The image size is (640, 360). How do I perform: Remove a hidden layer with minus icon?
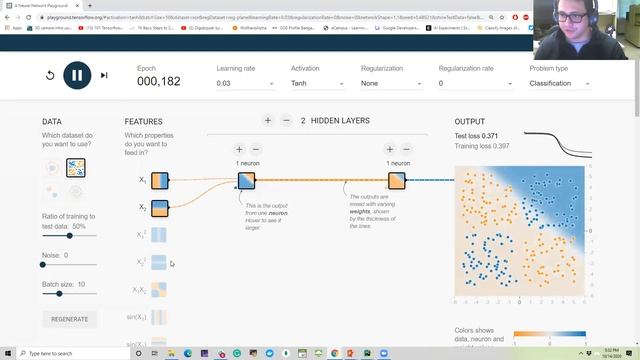[x=286, y=120]
